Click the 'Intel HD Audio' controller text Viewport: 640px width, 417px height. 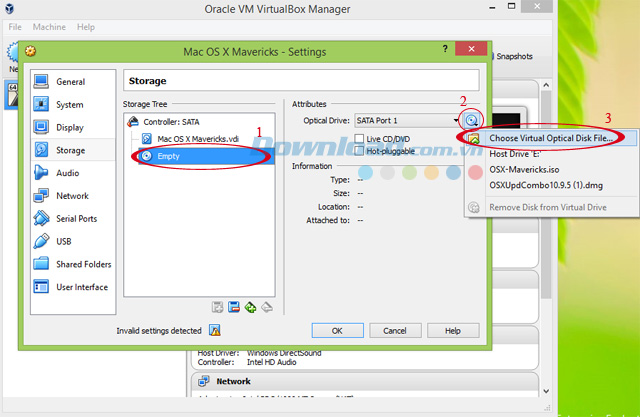click(x=271, y=362)
